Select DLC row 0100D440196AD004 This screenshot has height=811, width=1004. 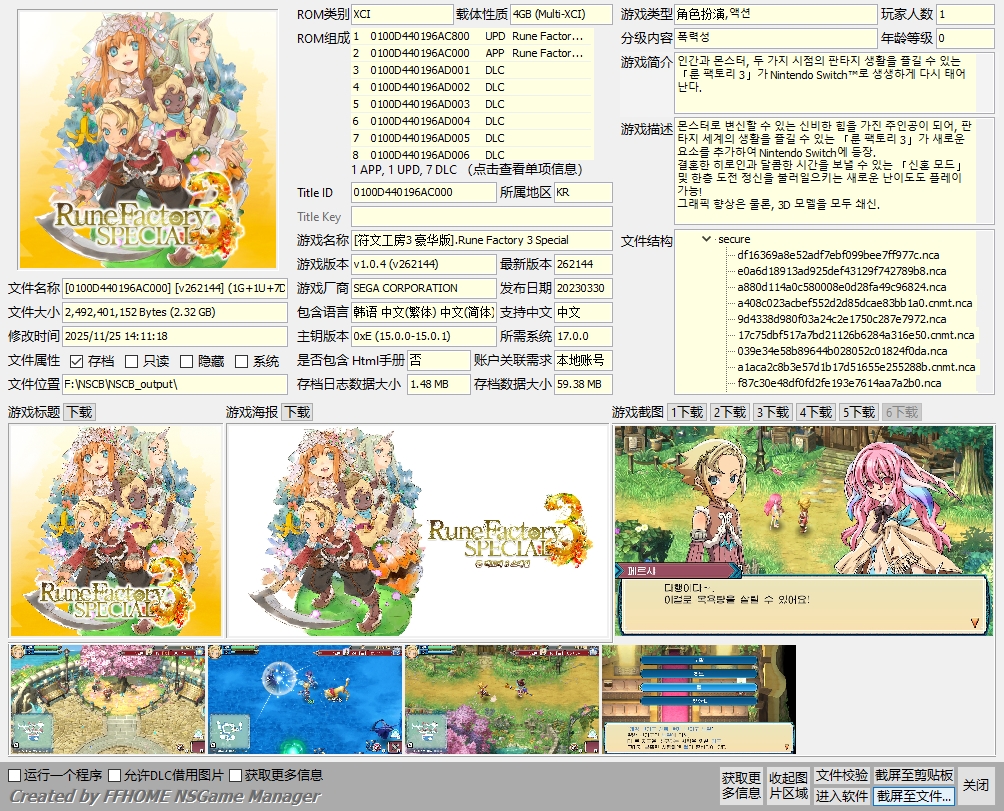pos(472,121)
